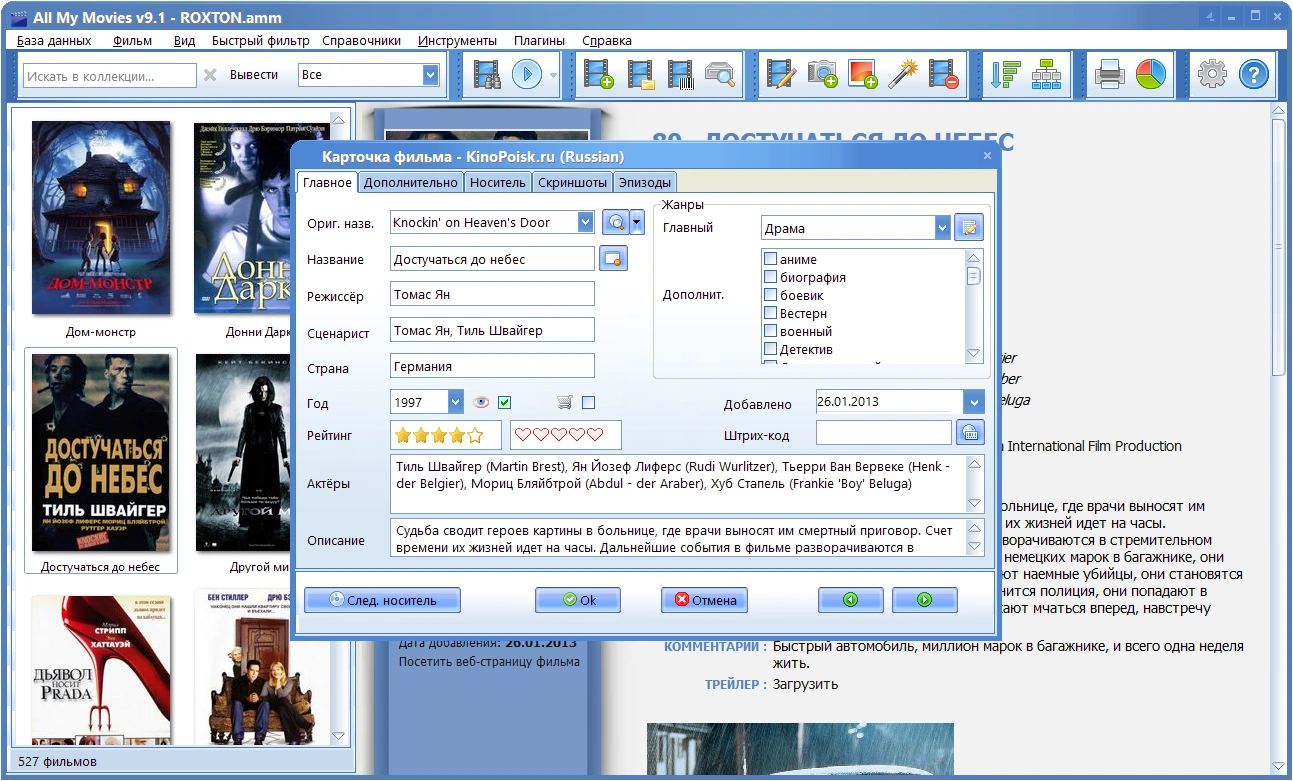
Task: Click the sort collection toolbar icon
Action: point(1005,74)
